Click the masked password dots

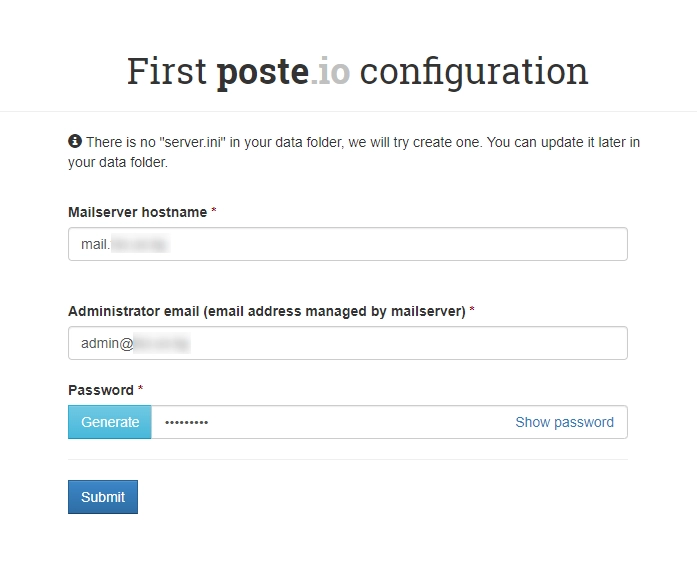pyautogui.click(x=187, y=423)
